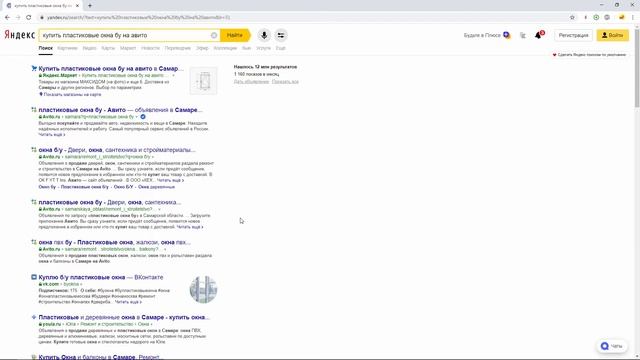Open 'пластиковые окна бу - Двери, окна, сантехника...' result
This screenshot has width=640, height=360.
pos(110,202)
